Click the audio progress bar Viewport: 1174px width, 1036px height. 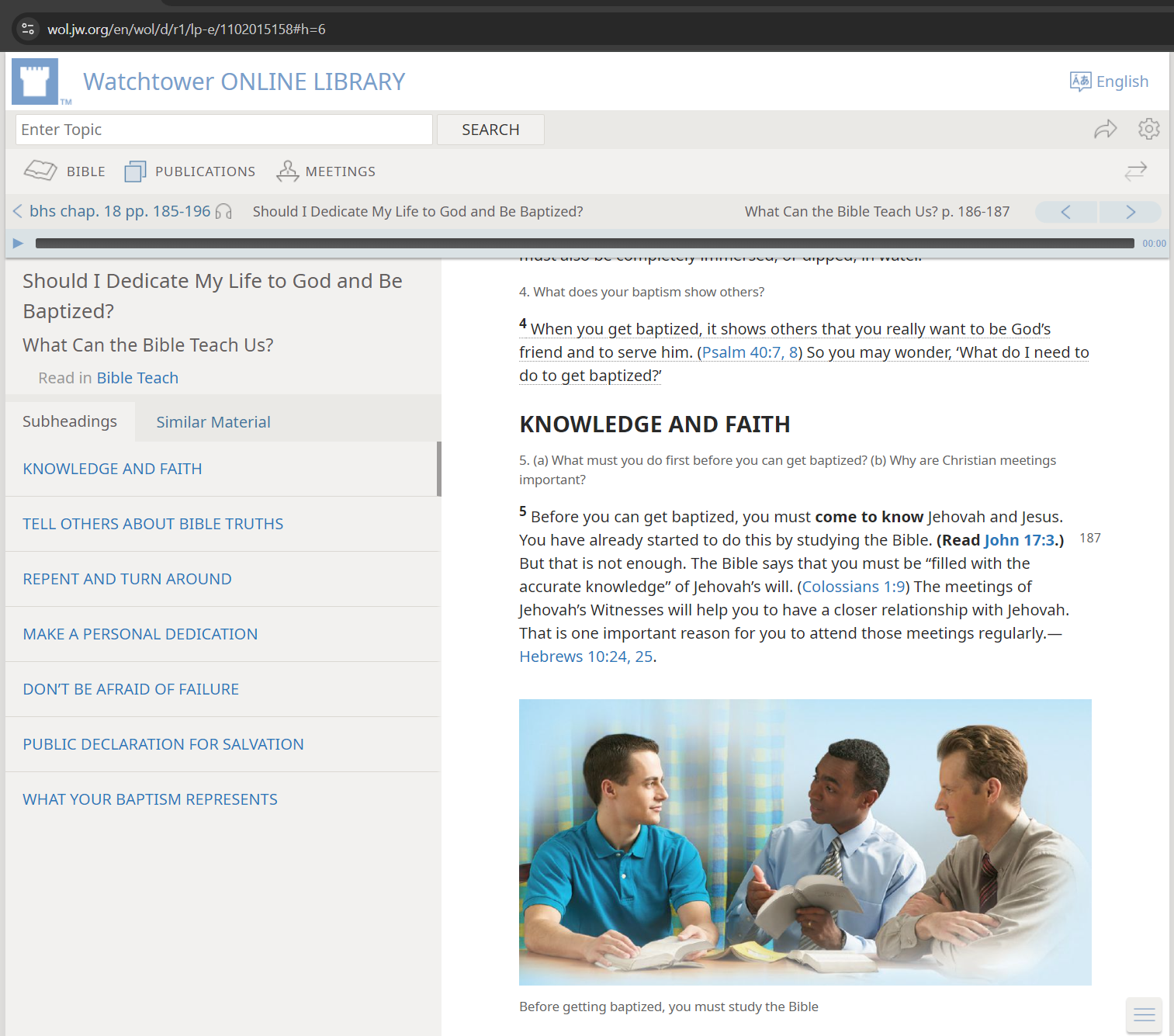pos(584,244)
